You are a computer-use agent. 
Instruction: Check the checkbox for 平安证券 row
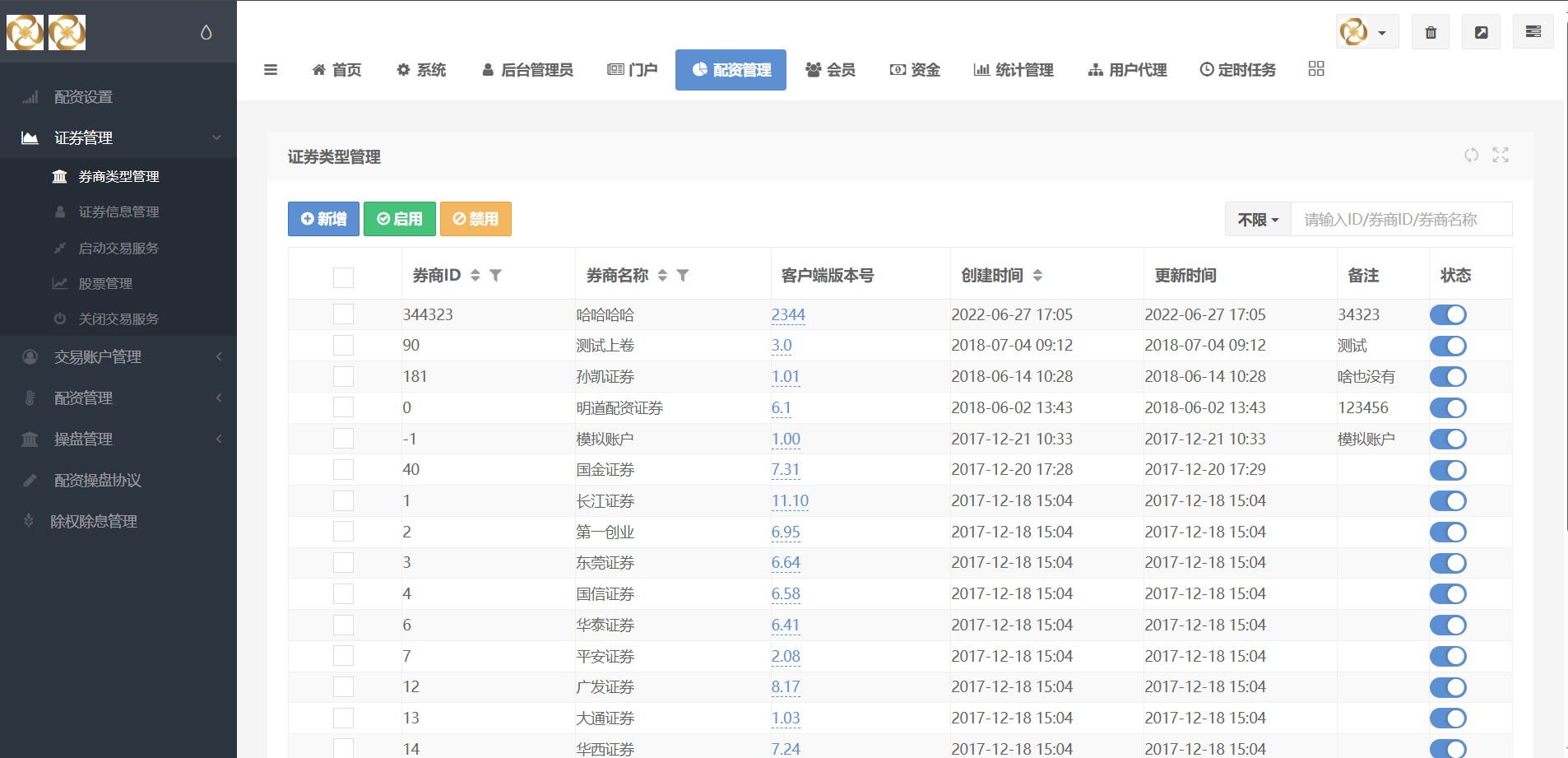point(343,656)
